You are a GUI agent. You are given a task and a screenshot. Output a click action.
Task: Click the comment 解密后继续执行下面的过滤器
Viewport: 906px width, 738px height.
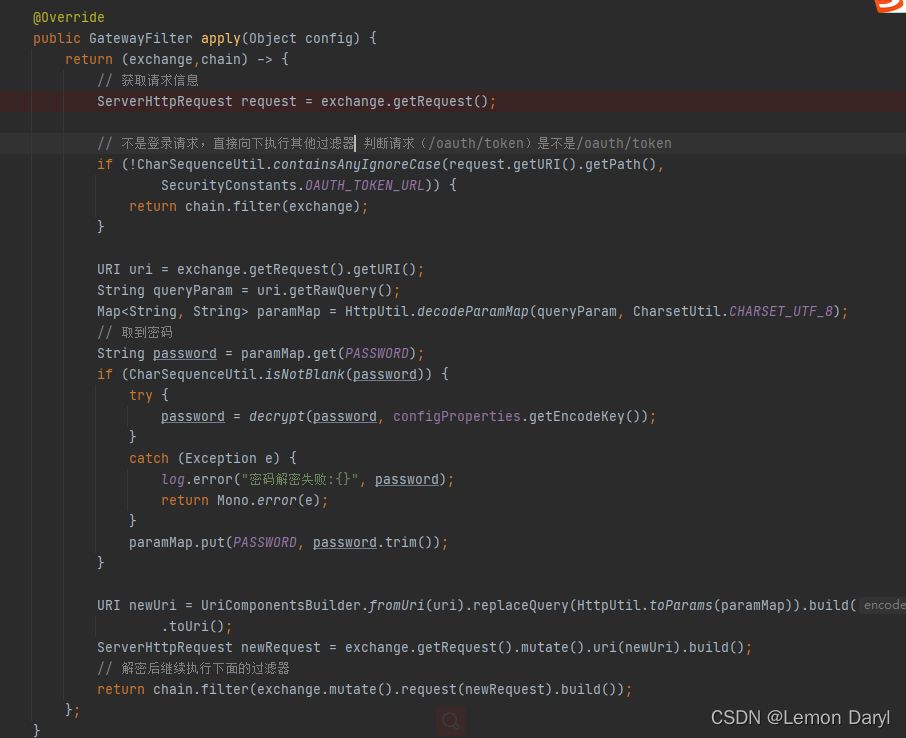coord(193,669)
